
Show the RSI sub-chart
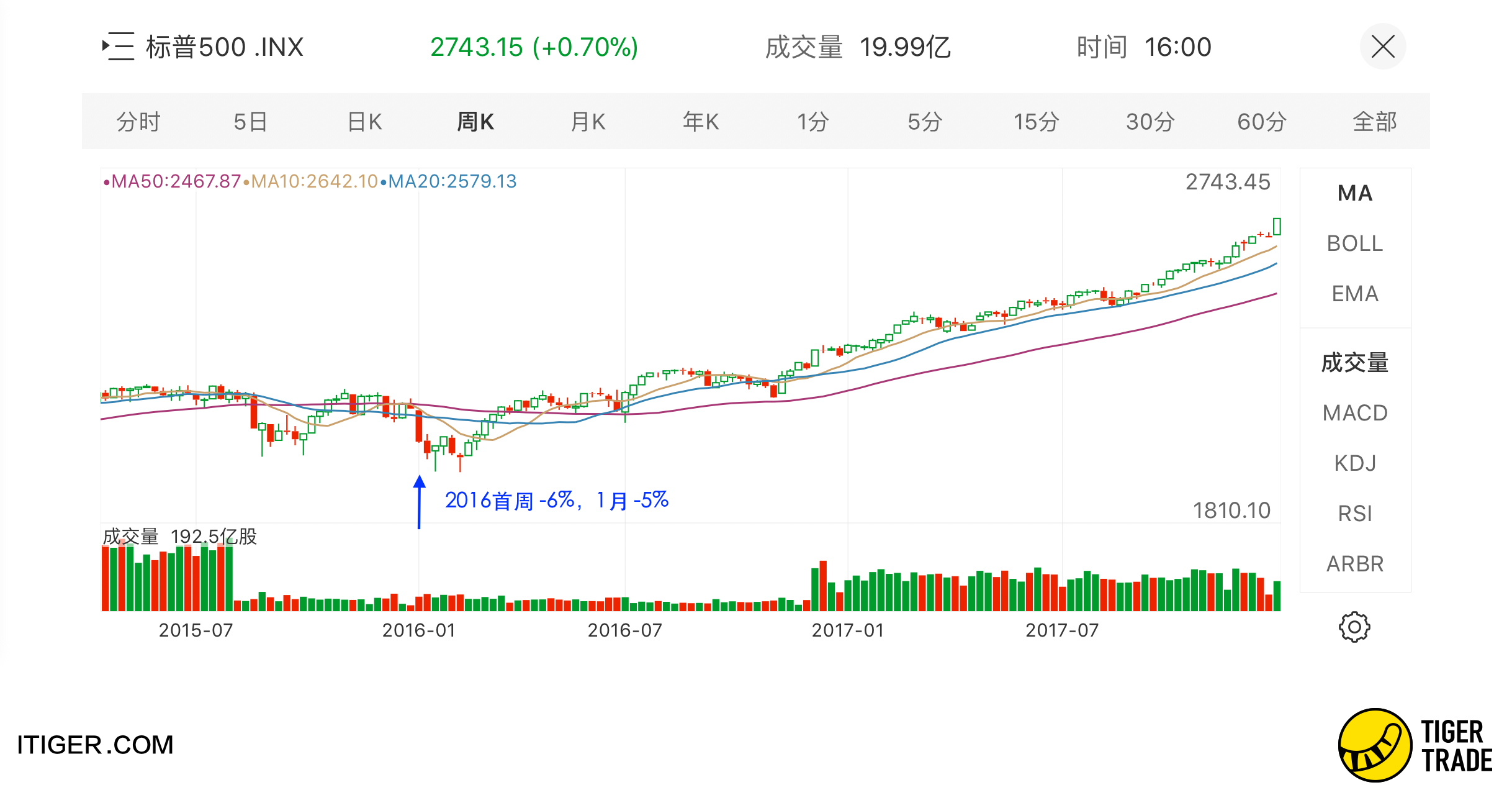click(x=1354, y=514)
